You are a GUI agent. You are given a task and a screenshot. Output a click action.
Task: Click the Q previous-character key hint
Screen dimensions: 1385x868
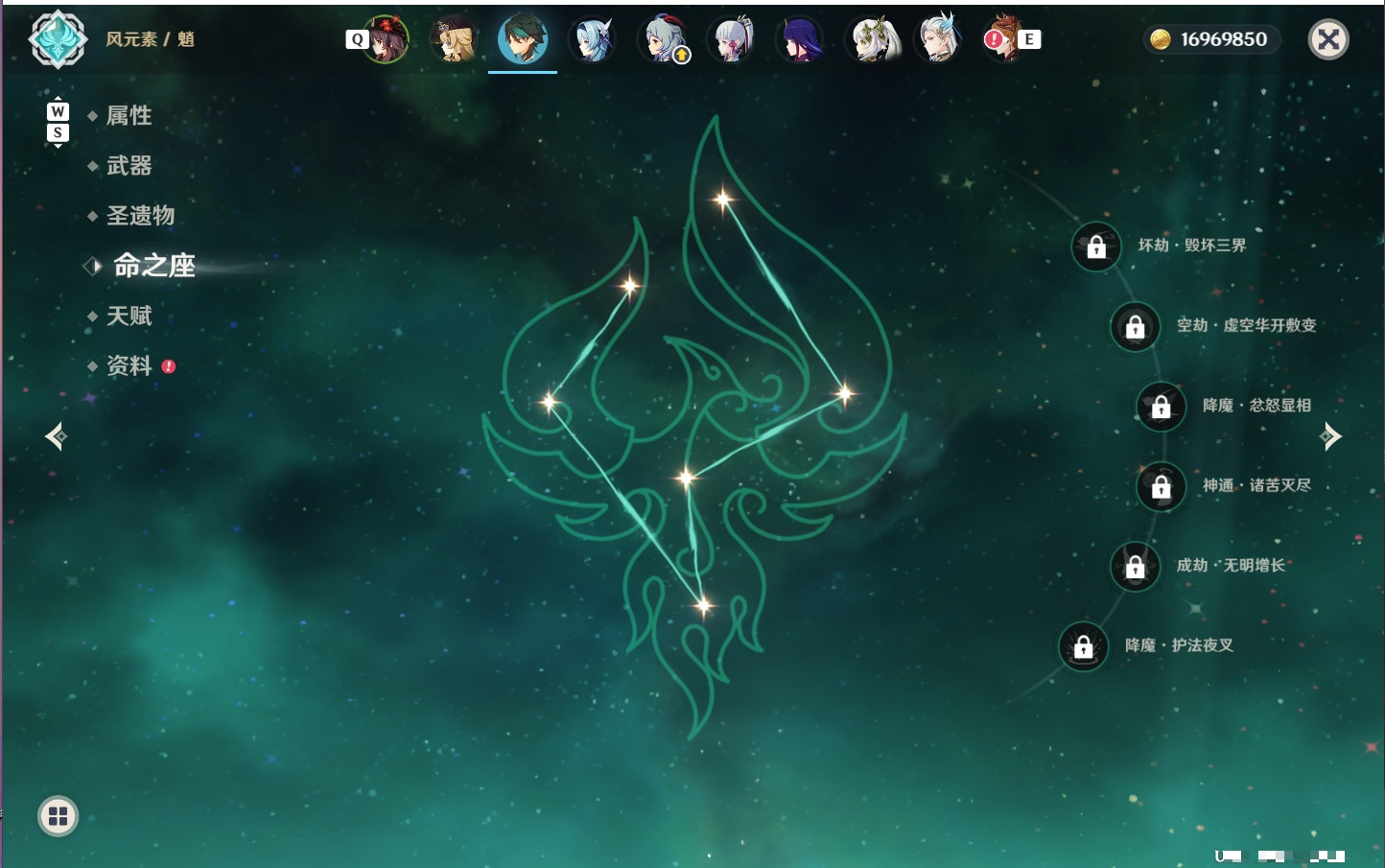(x=357, y=39)
